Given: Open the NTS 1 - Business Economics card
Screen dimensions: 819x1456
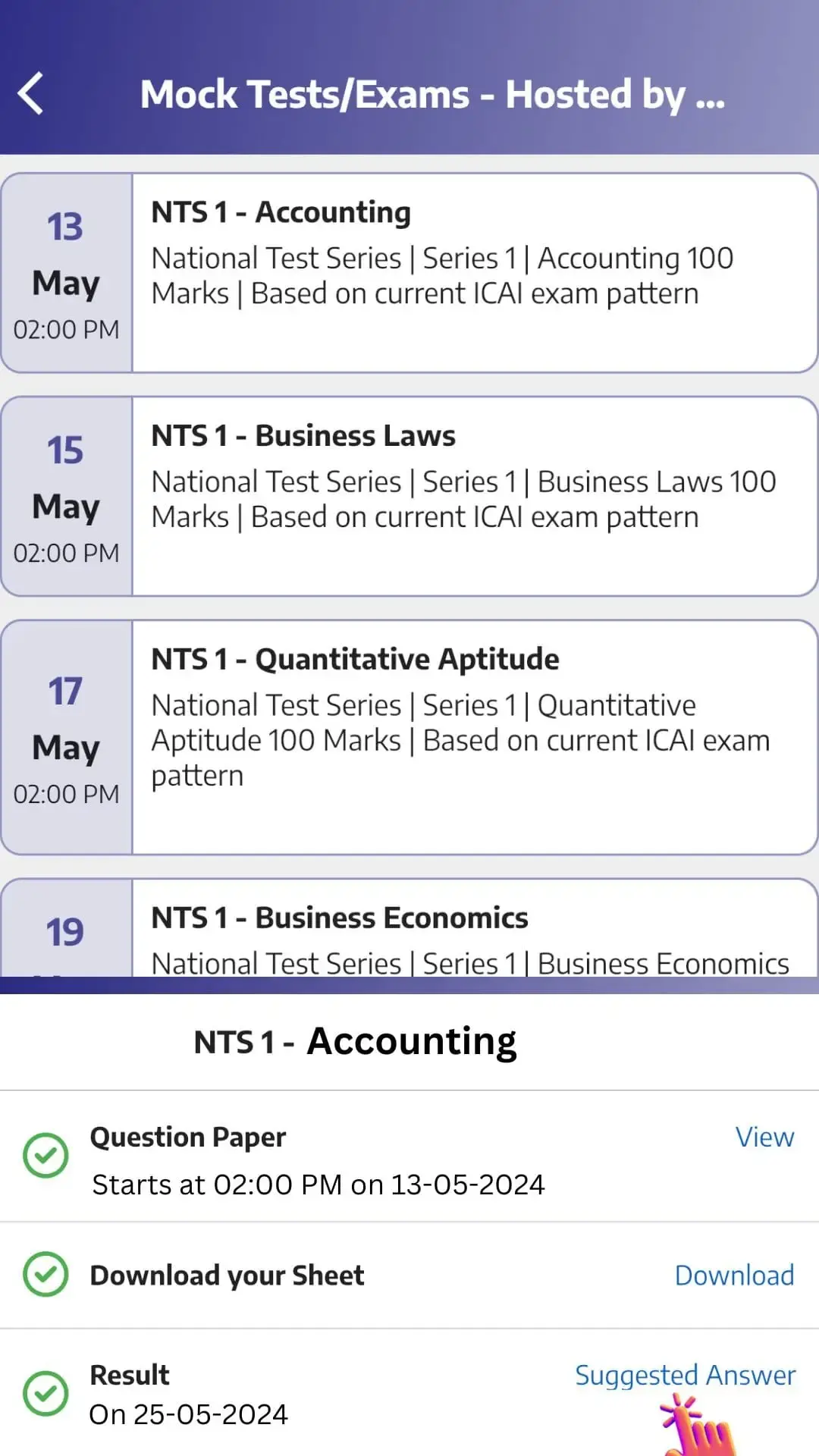Looking at the screenshot, I should (474, 933).
